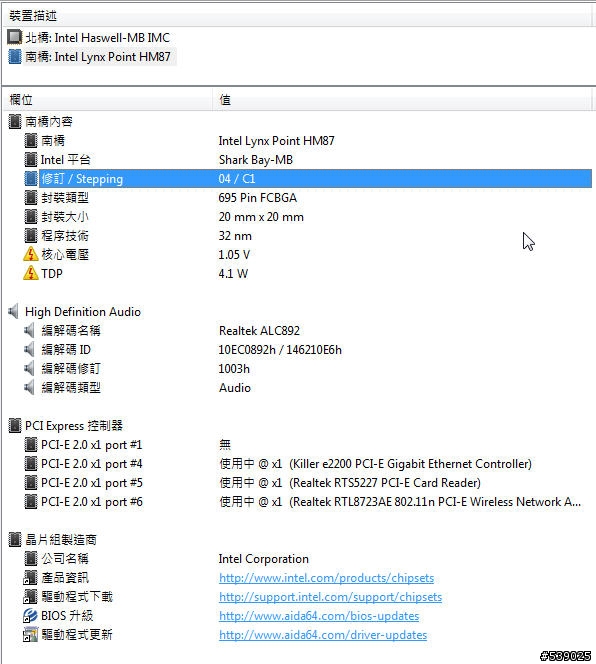Click the chip icon beside 程序技術
The height and width of the screenshot is (664, 596).
(30, 235)
